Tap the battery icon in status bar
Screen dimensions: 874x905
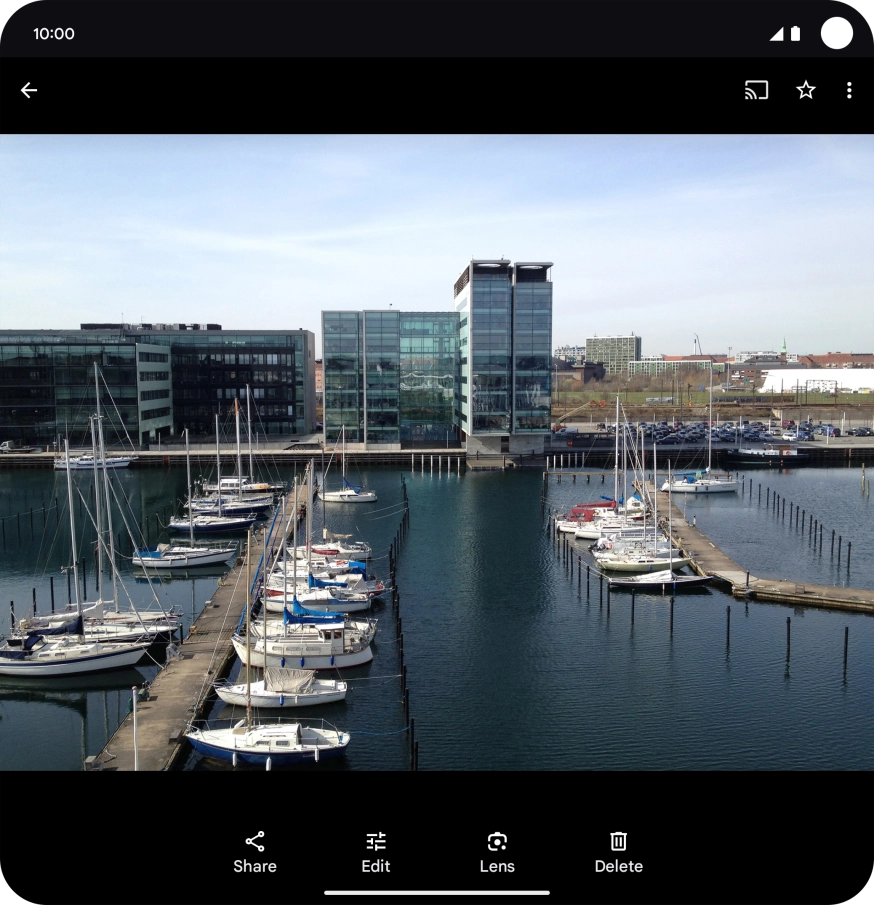pos(795,34)
